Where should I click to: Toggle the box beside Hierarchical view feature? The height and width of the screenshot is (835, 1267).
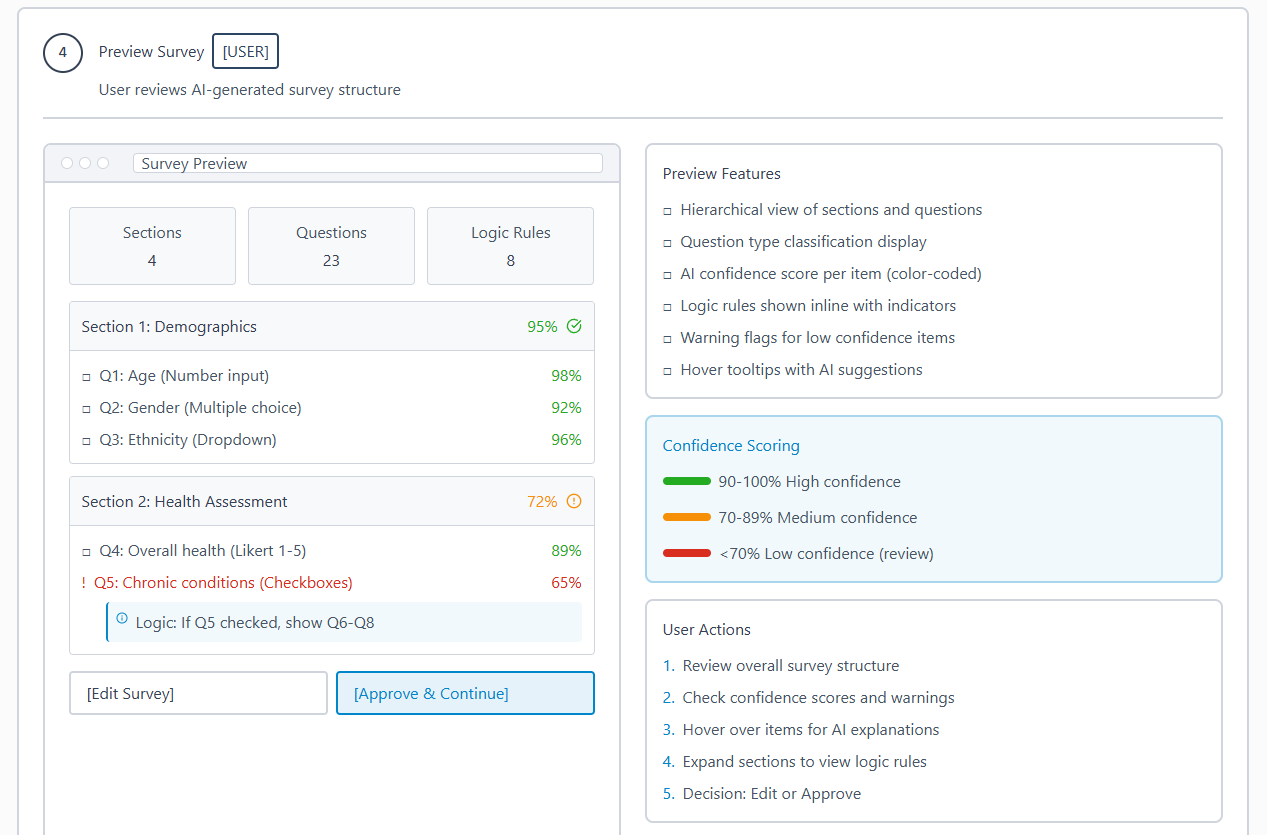pyautogui.click(x=667, y=211)
